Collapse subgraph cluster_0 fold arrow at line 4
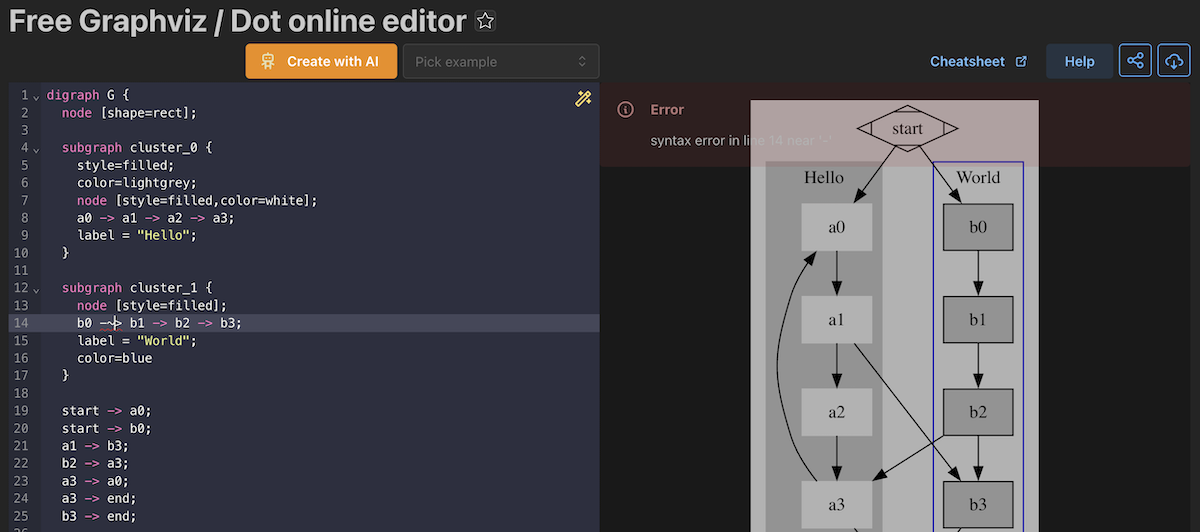The height and width of the screenshot is (532, 1200). click(36, 148)
